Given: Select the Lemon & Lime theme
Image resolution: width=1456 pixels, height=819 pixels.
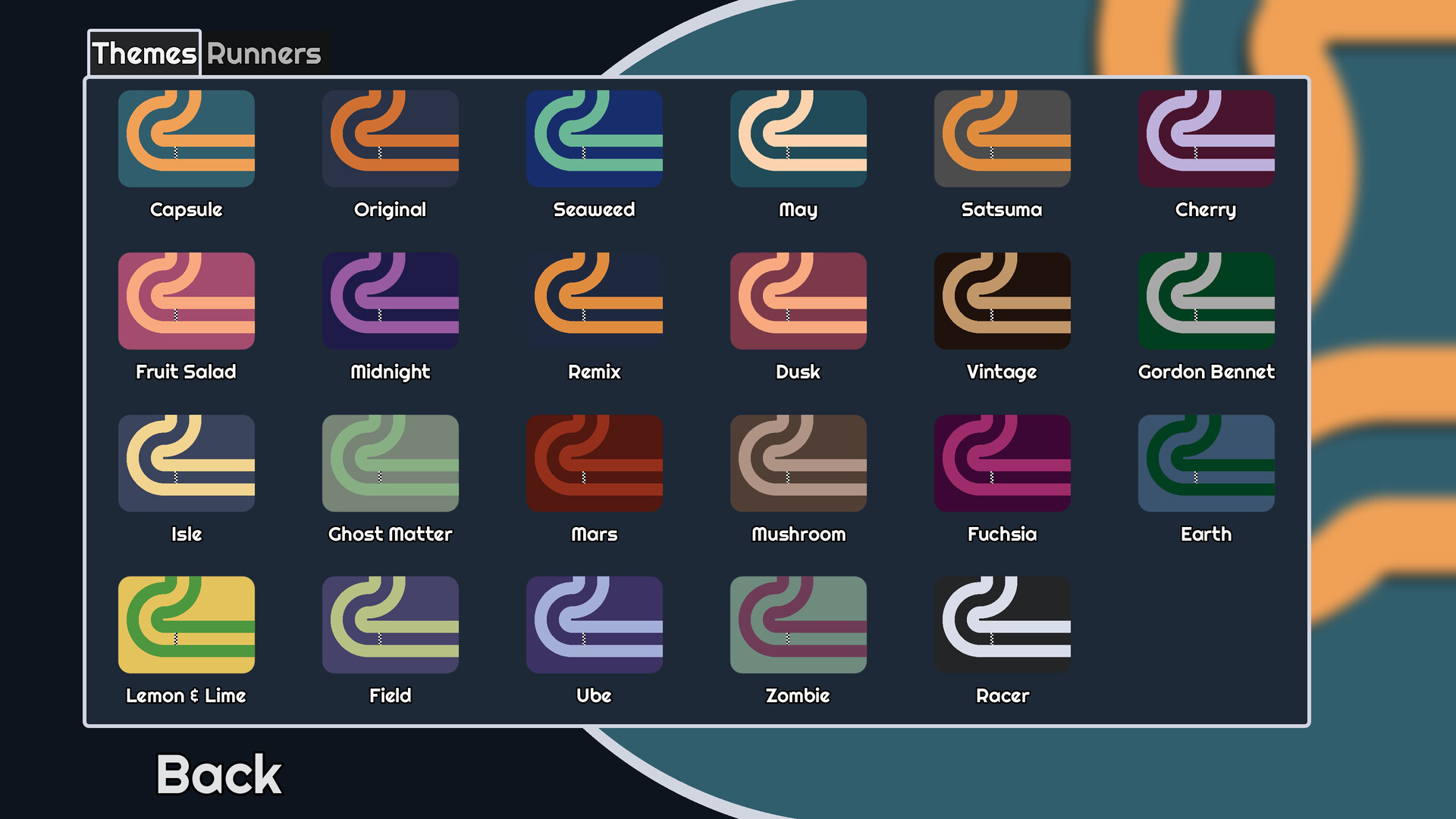Looking at the screenshot, I should 187,625.
